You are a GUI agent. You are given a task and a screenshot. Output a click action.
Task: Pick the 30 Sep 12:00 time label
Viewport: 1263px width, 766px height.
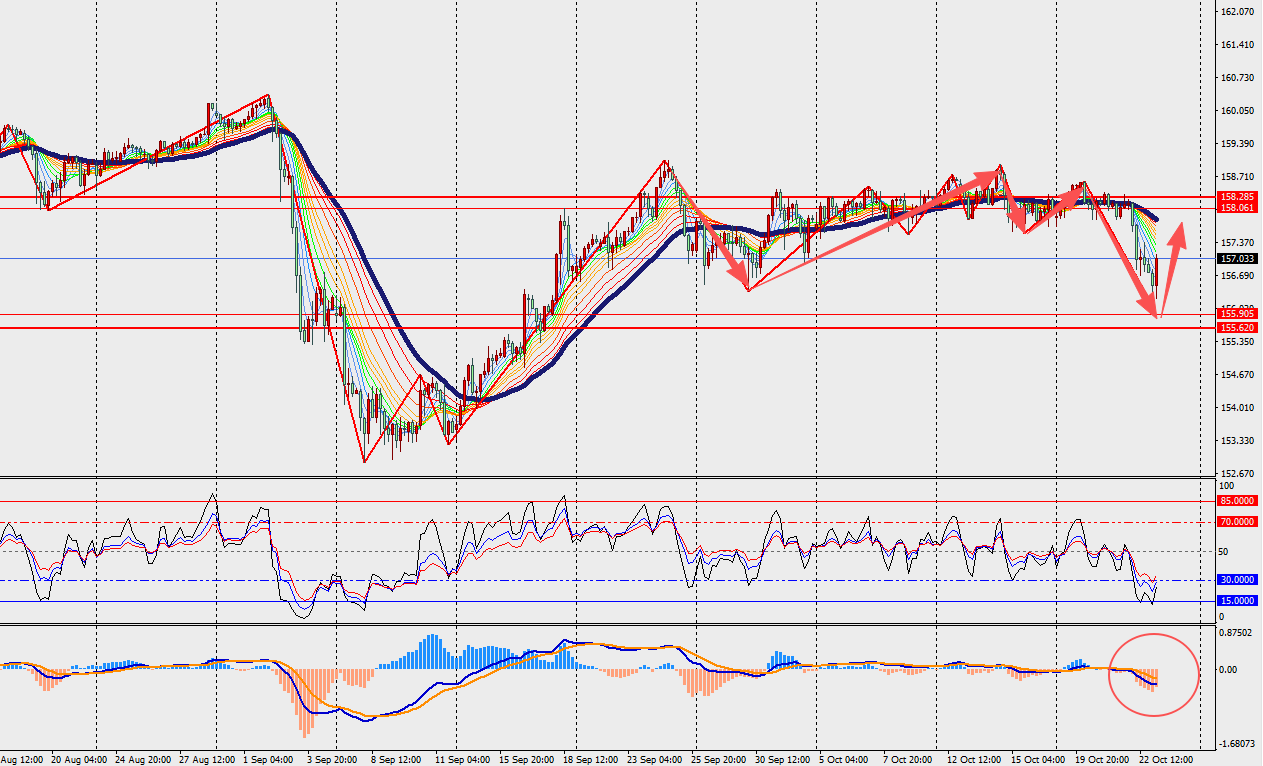(781, 759)
